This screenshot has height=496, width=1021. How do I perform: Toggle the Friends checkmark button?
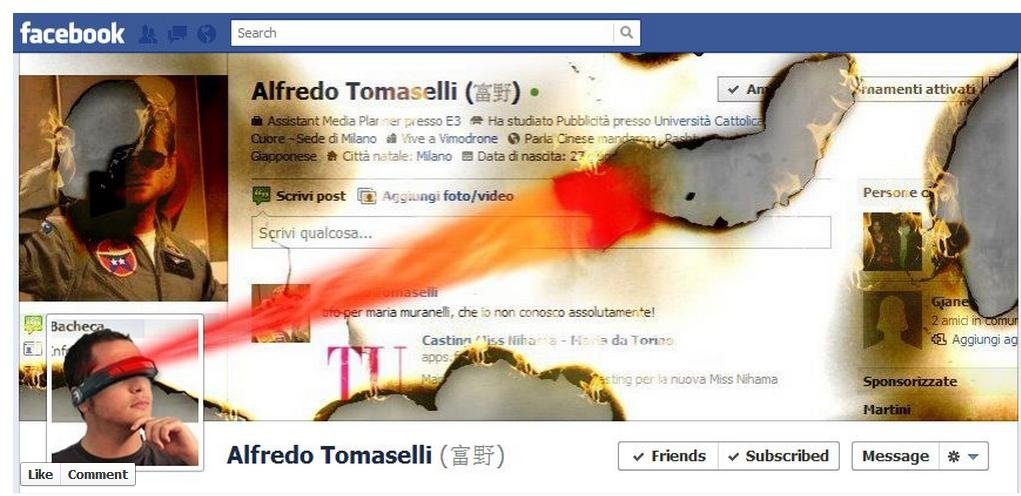[x=668, y=456]
